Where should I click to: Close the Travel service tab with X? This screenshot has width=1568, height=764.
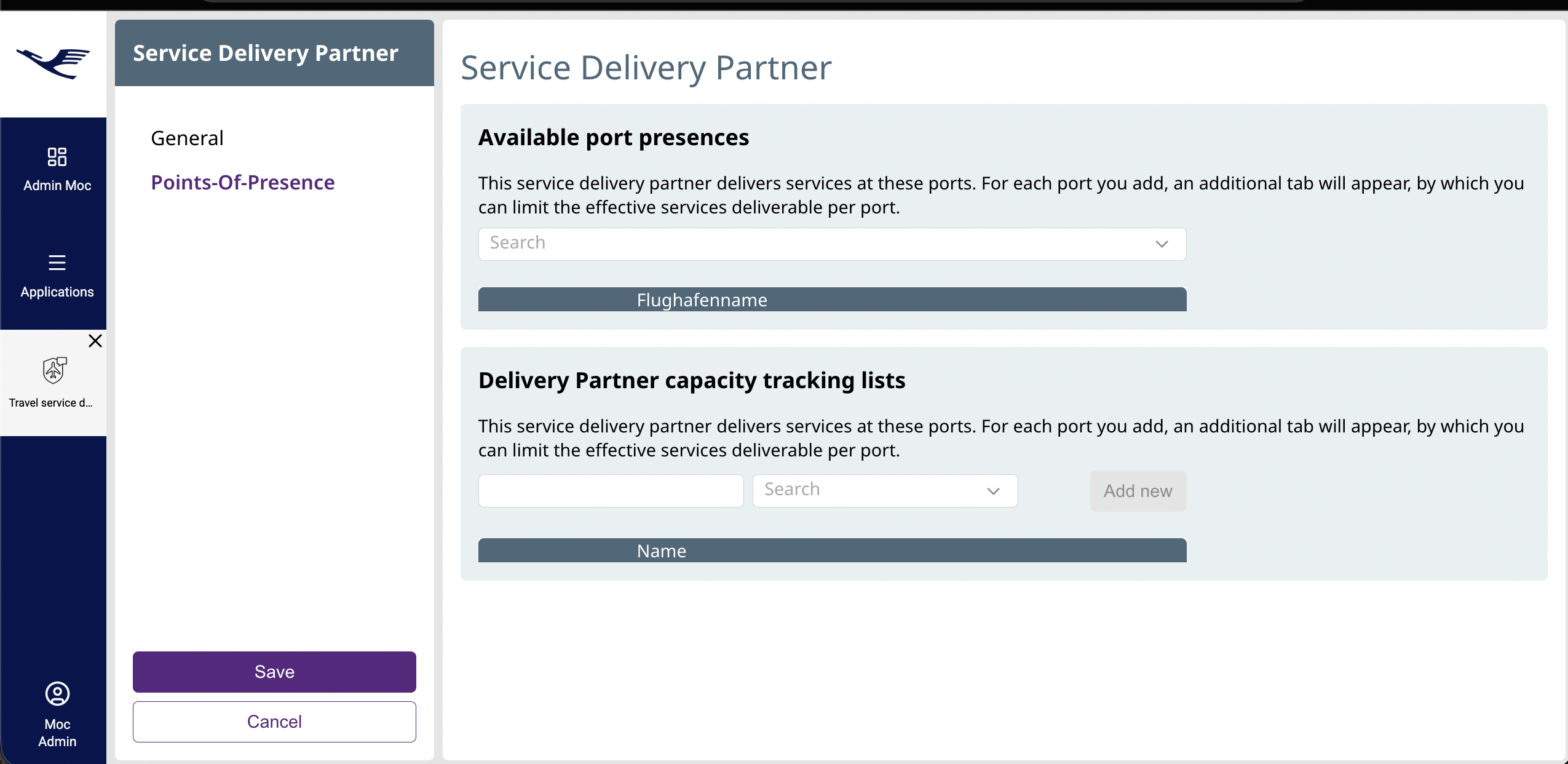pyautogui.click(x=95, y=341)
